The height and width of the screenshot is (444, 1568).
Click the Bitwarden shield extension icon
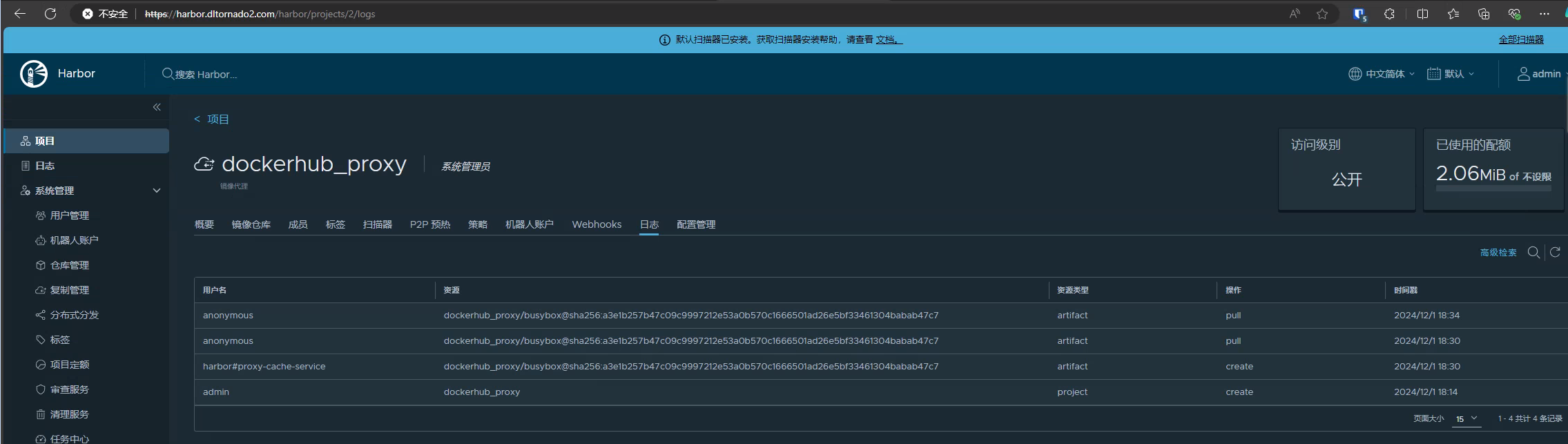1359,14
